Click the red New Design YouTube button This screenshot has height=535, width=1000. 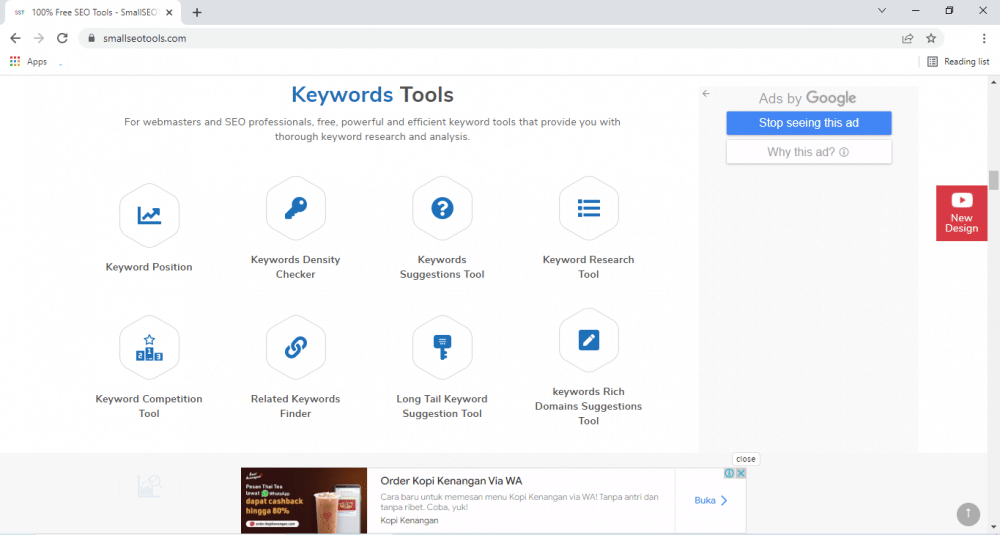click(x=961, y=213)
